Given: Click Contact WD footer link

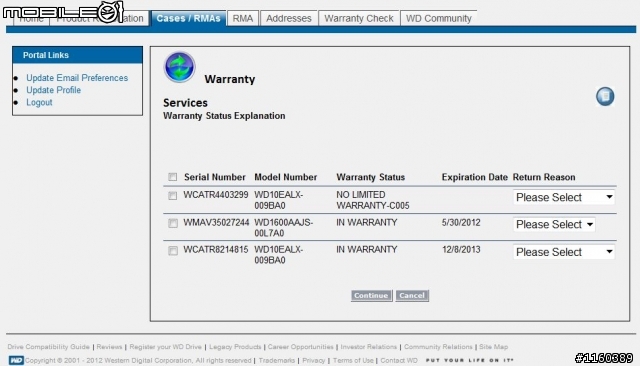Looking at the screenshot, I should tap(399, 361).
